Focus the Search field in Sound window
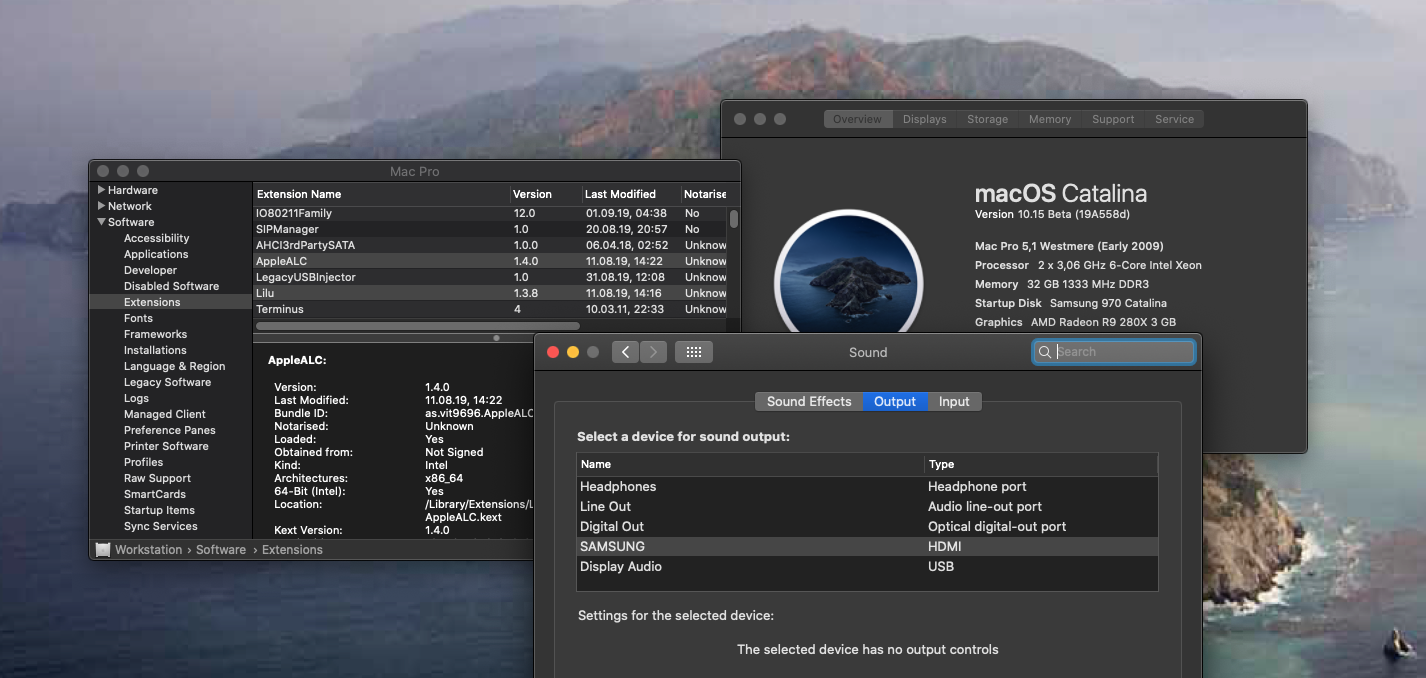Screen dimensions: 1426x678 tap(1114, 352)
